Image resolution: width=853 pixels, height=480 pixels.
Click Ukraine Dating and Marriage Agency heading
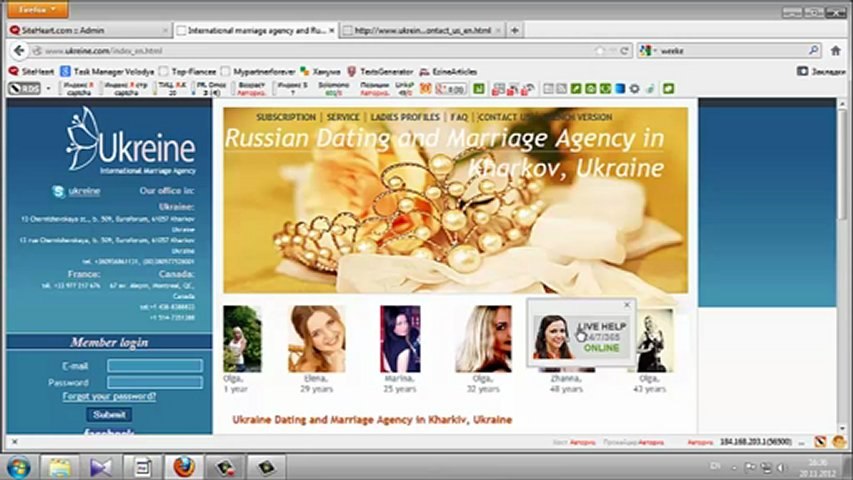[x=372, y=420]
